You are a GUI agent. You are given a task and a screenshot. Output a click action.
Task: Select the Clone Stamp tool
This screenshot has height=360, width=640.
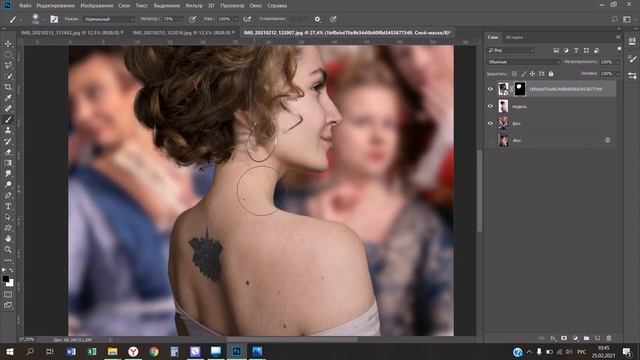click(x=8, y=130)
